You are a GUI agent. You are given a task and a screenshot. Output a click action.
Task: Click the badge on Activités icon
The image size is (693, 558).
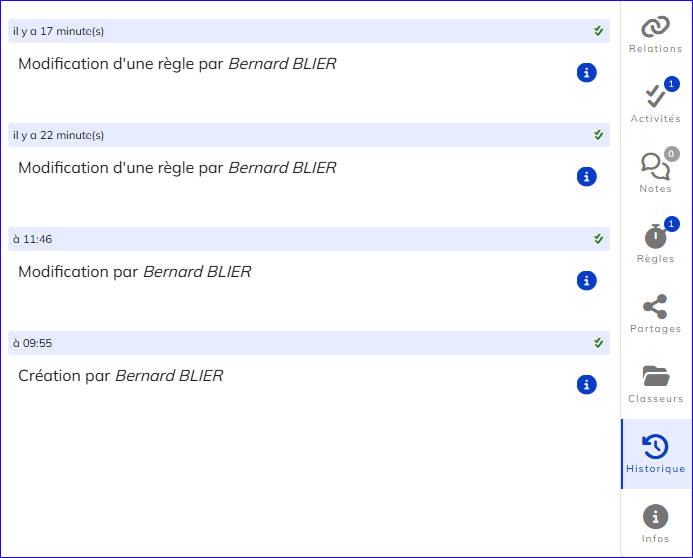click(671, 84)
